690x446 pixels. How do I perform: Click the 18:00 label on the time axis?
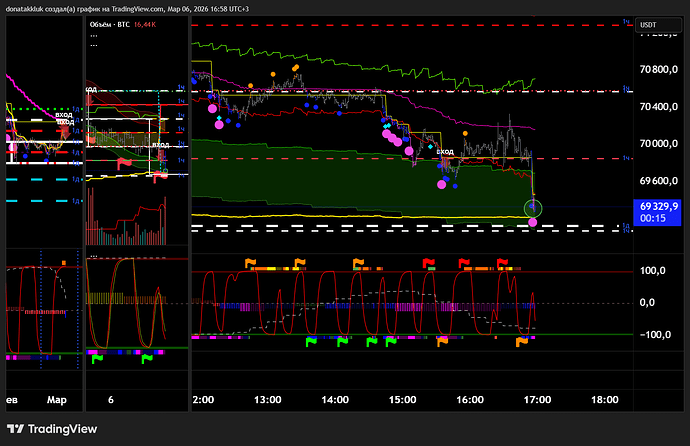point(605,399)
